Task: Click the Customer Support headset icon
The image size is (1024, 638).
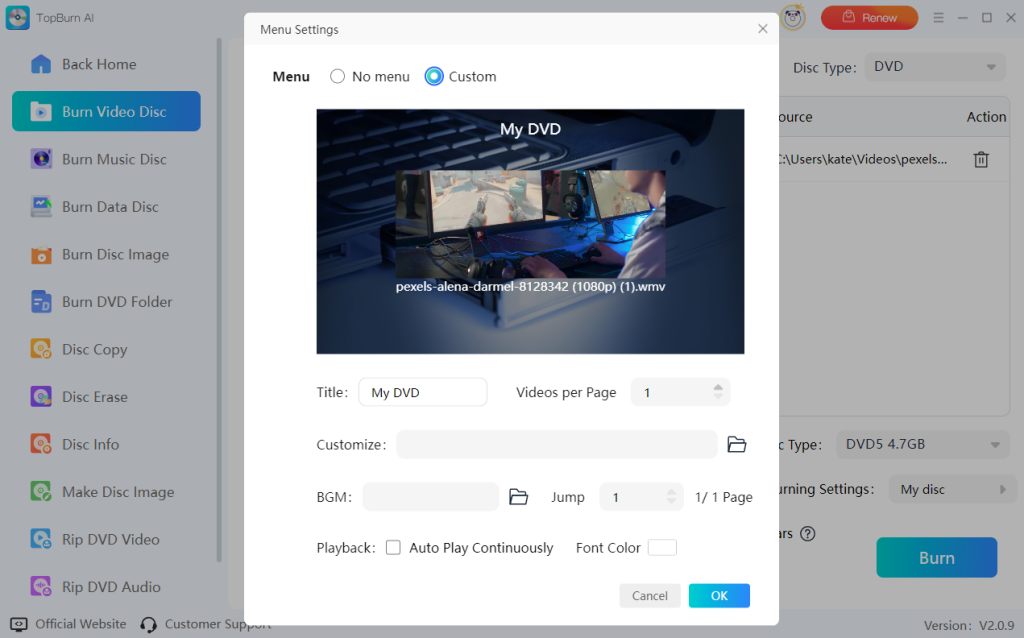Action: pyautogui.click(x=149, y=625)
